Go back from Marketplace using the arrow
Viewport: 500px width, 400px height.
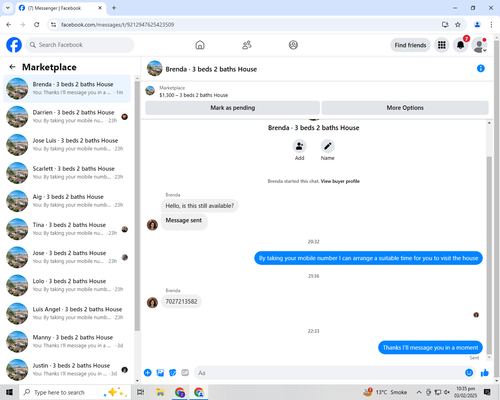[x=12, y=67]
